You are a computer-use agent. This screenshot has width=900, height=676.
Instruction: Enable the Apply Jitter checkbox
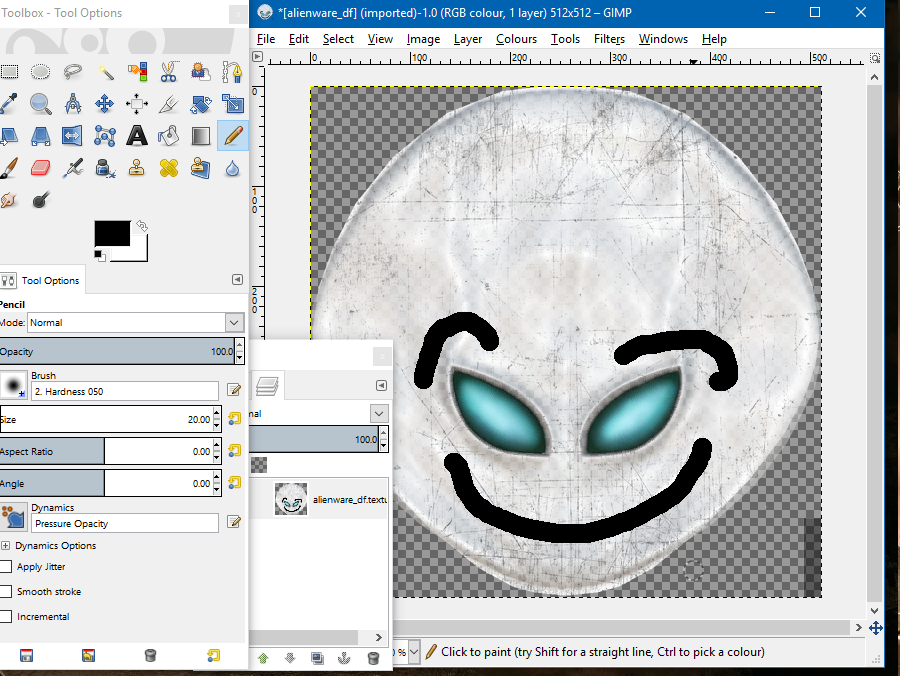pyautogui.click(x=6, y=566)
